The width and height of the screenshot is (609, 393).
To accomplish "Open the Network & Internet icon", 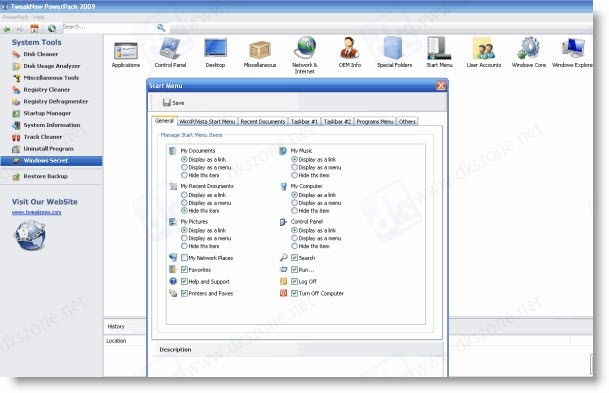I will point(304,55).
